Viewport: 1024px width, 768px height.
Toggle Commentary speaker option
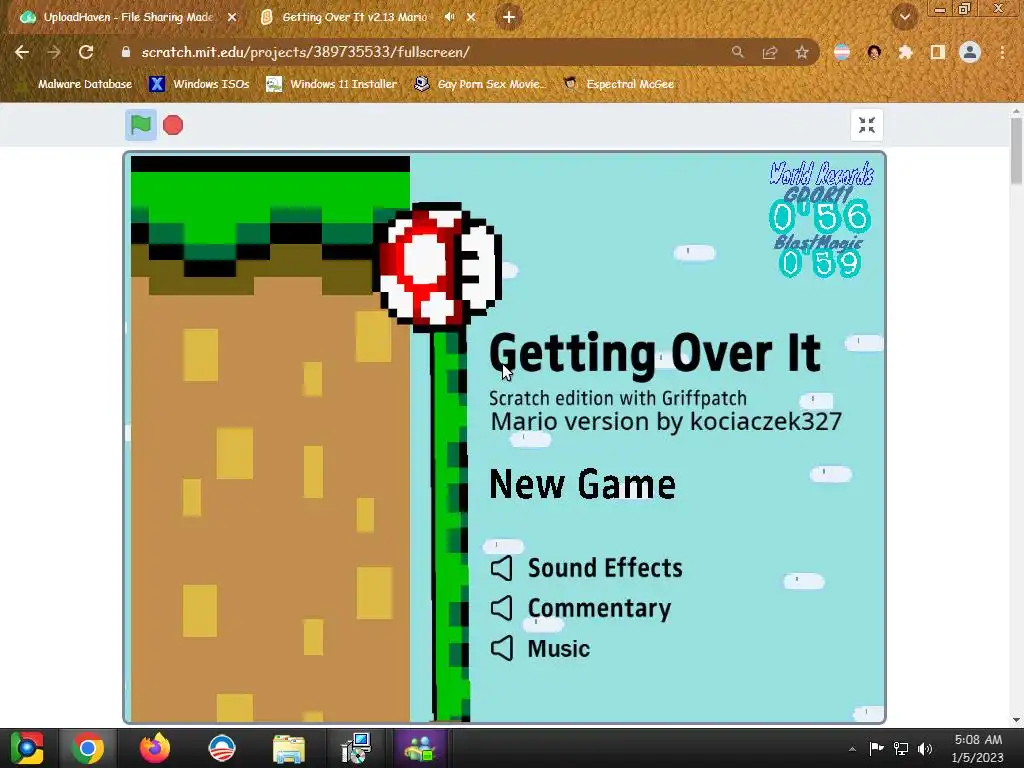pos(502,609)
